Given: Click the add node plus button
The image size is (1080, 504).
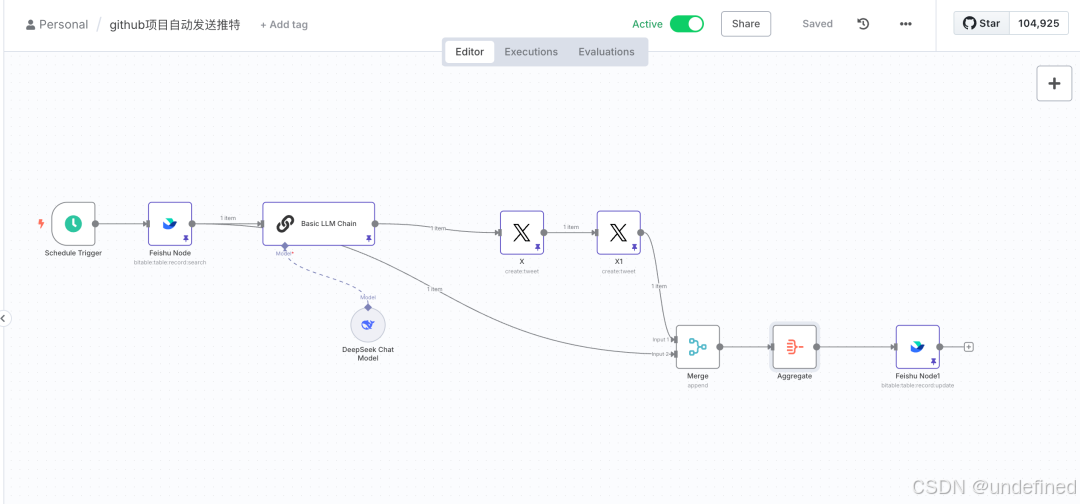Looking at the screenshot, I should [x=1054, y=83].
